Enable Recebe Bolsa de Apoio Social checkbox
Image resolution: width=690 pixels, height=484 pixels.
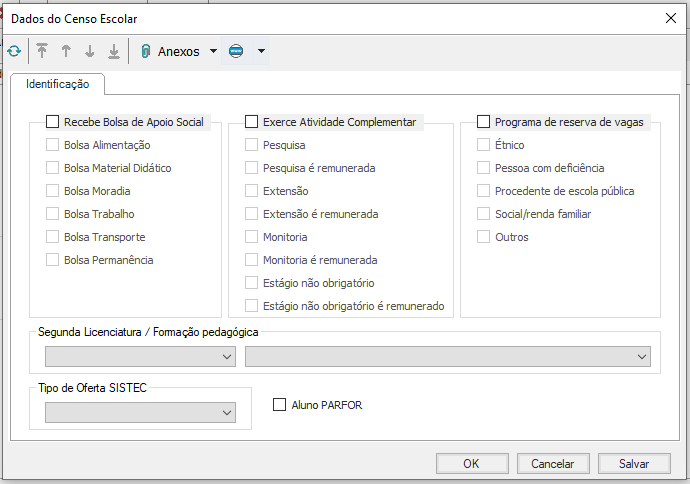coord(53,122)
